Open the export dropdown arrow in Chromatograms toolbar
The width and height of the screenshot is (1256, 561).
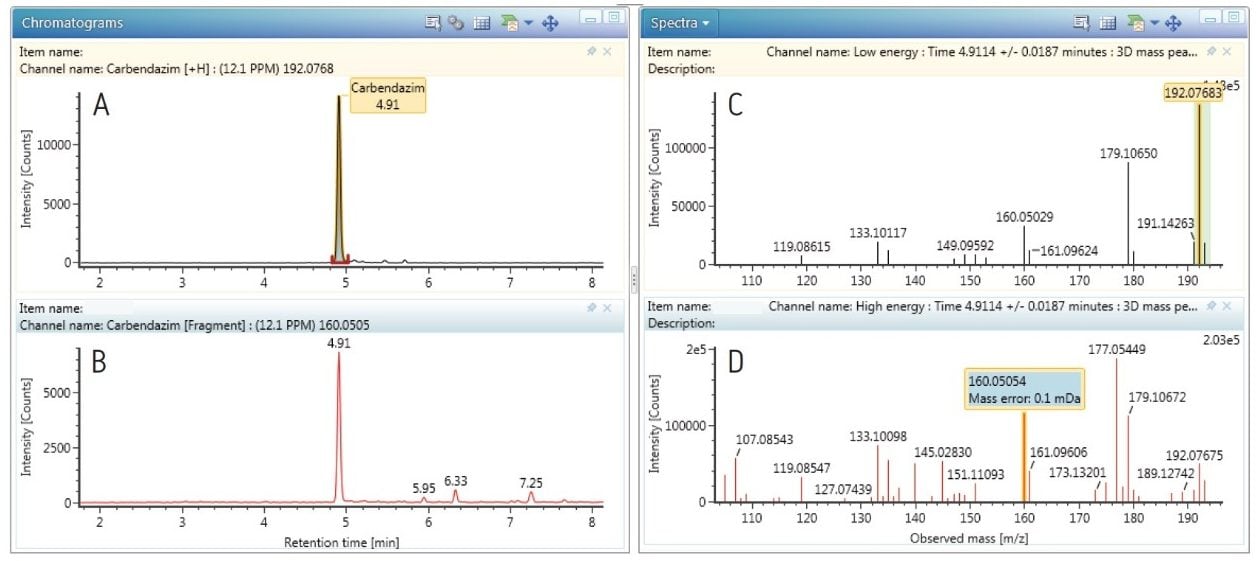coord(527,22)
